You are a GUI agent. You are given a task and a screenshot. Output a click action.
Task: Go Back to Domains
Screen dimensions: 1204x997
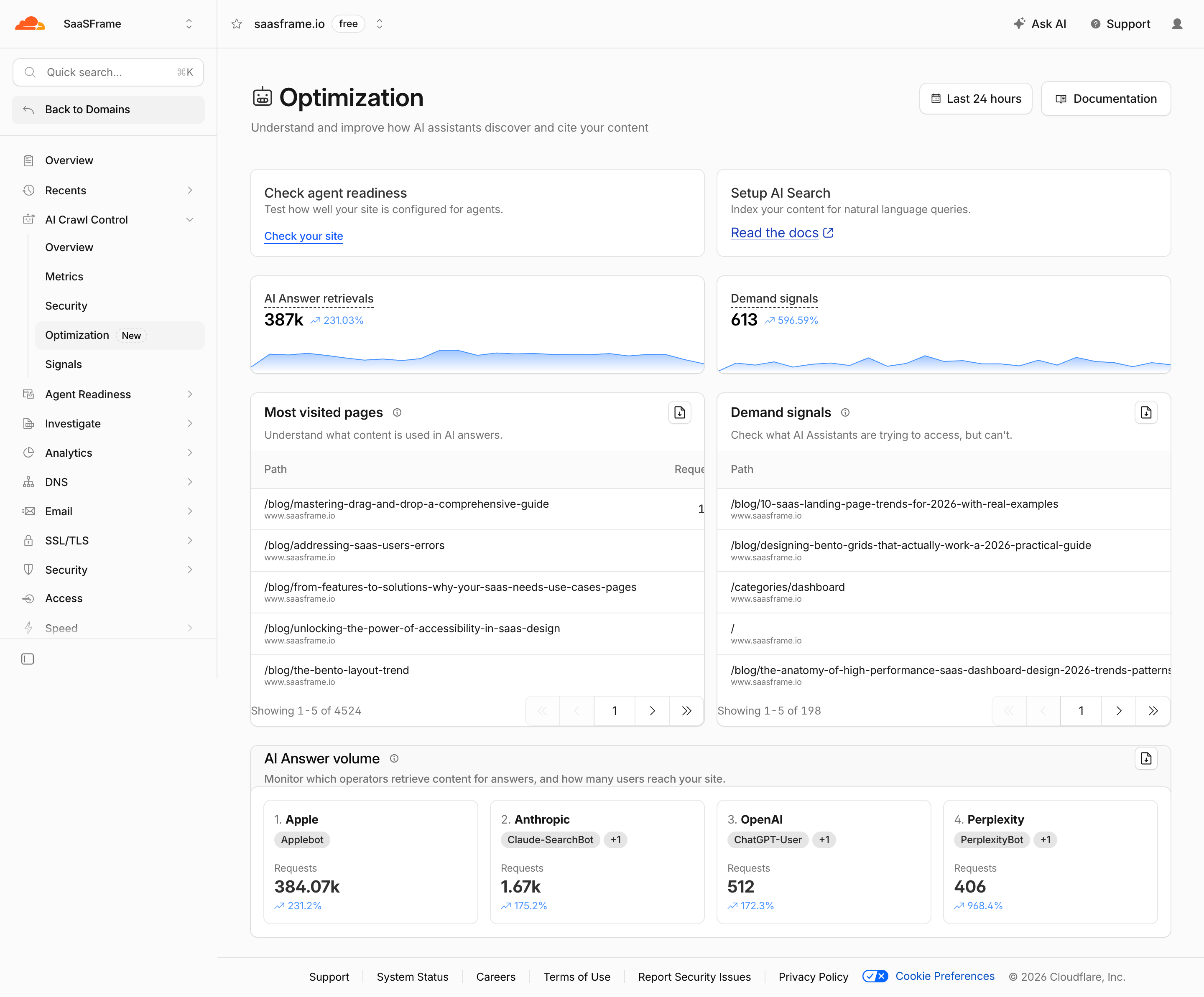pos(108,109)
